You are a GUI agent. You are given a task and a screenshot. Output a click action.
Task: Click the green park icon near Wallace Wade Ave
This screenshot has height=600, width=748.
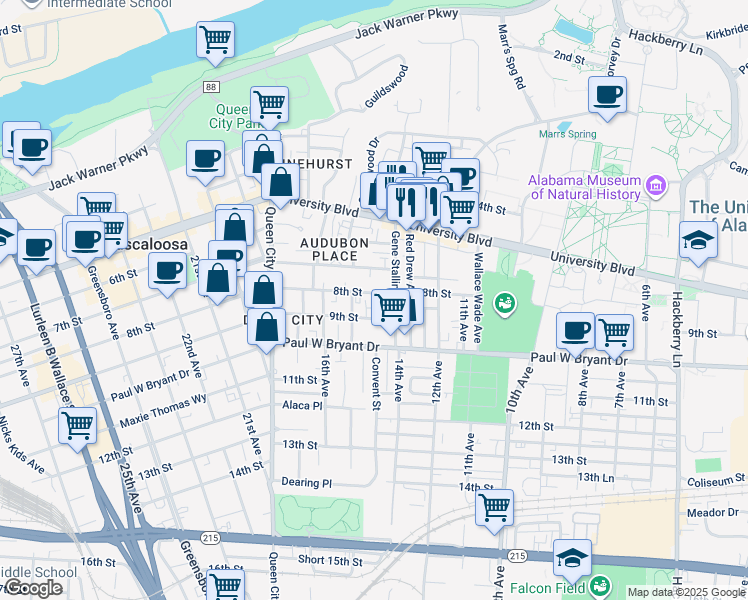[x=506, y=300]
